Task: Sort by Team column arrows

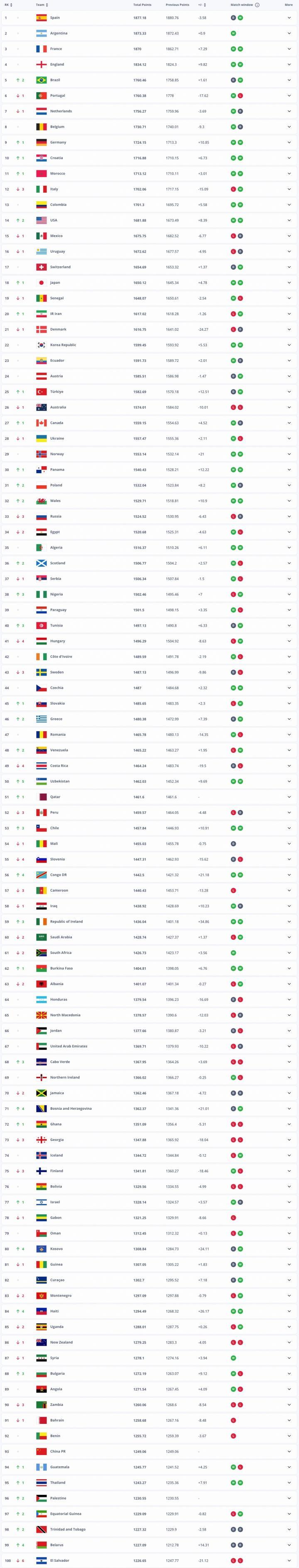Action: click(x=47, y=5)
